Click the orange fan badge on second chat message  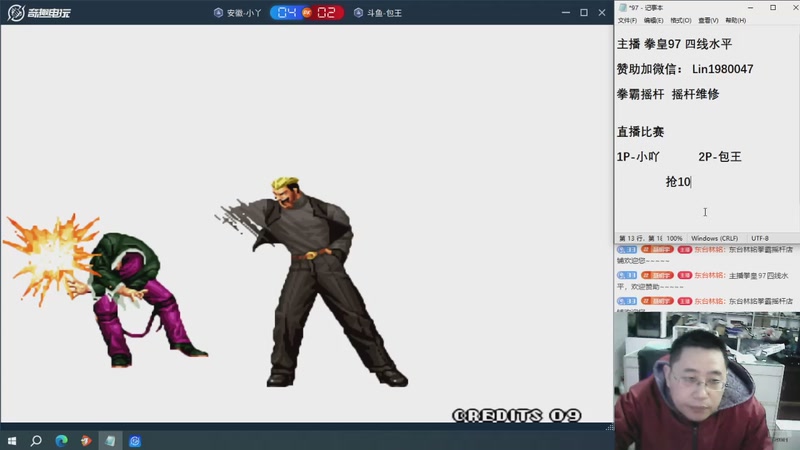[657, 276]
